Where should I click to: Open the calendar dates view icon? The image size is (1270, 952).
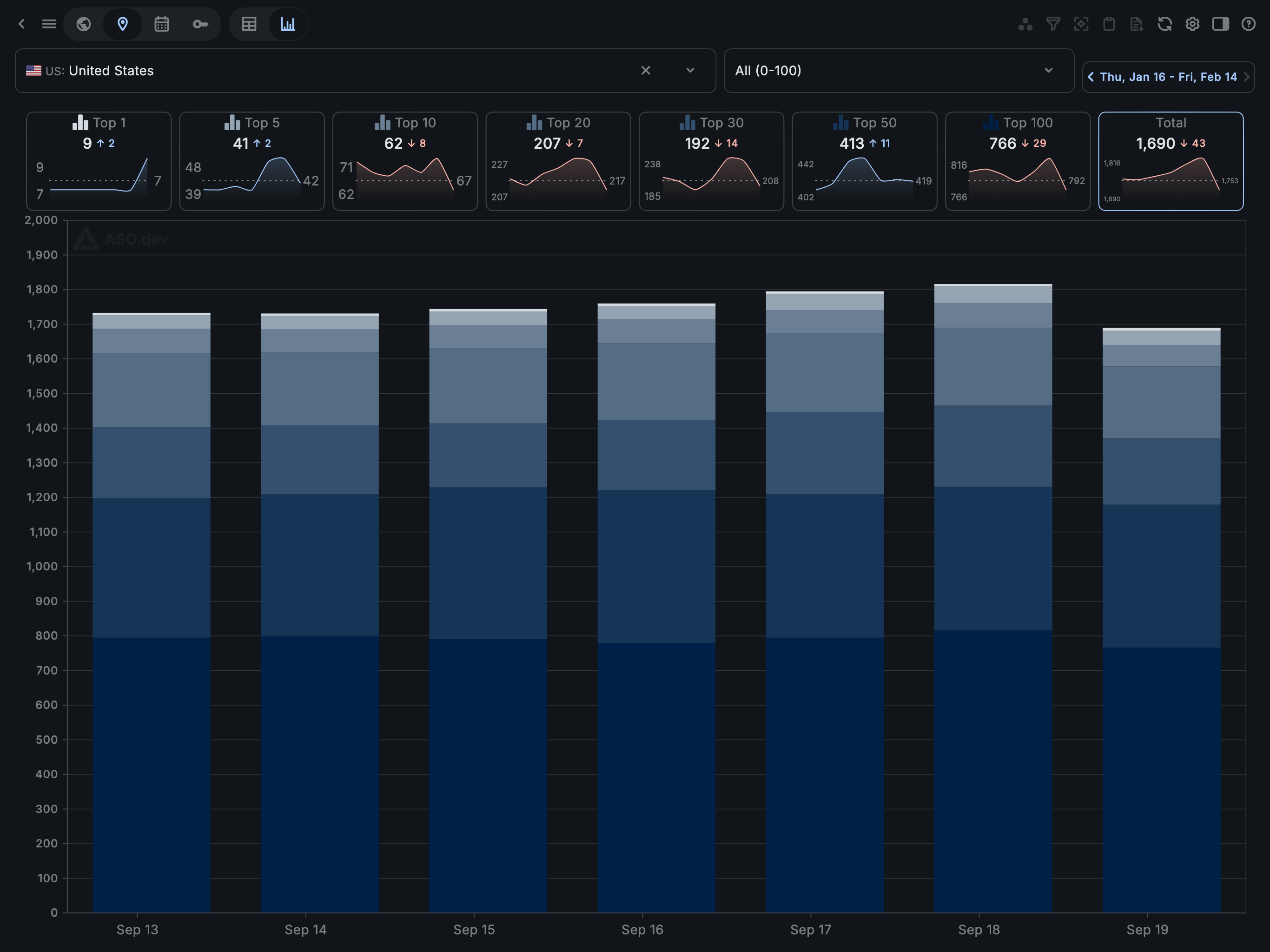click(x=161, y=24)
